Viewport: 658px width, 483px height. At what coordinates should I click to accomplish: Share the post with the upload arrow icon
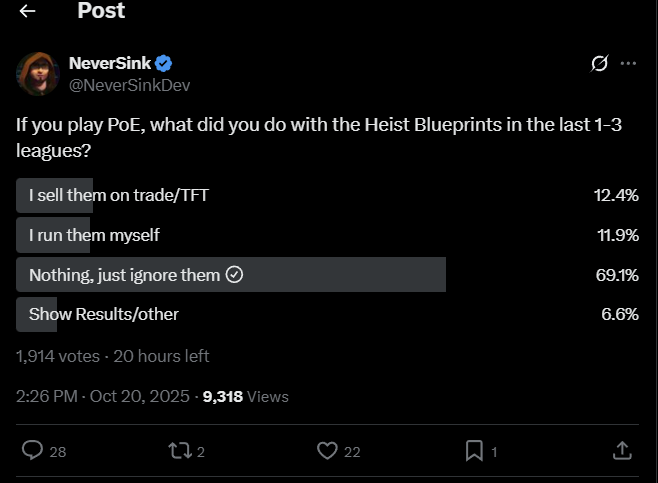[621, 451]
